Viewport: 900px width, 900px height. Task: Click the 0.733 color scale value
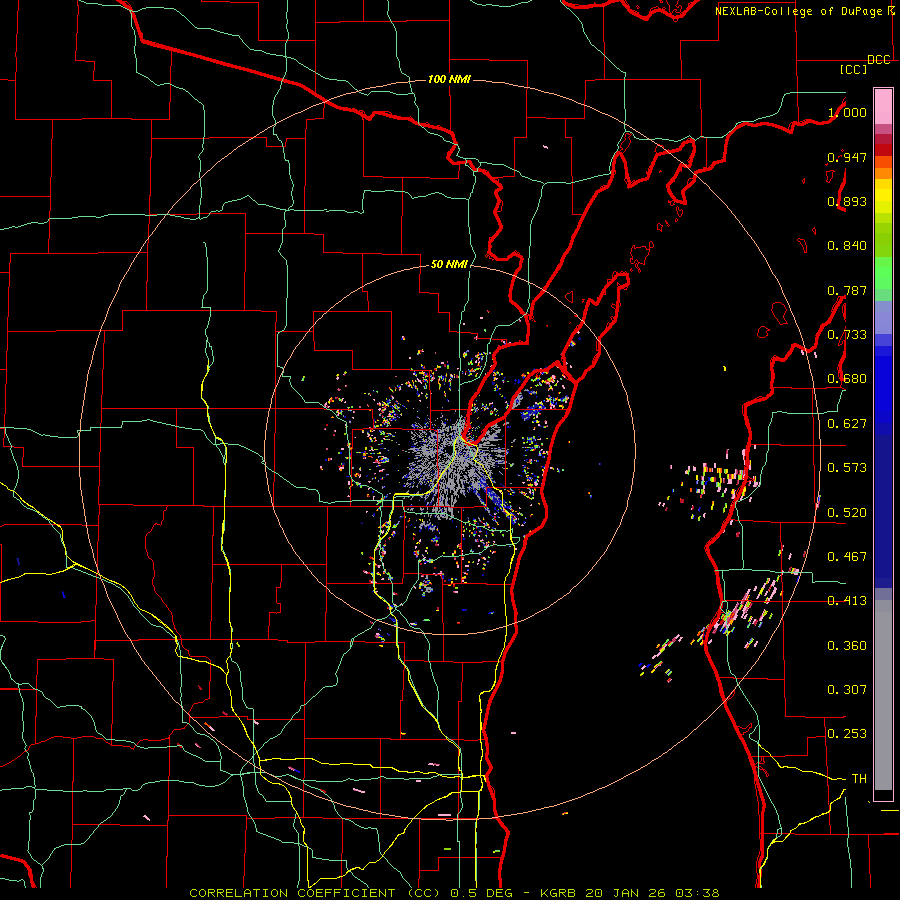[847, 335]
